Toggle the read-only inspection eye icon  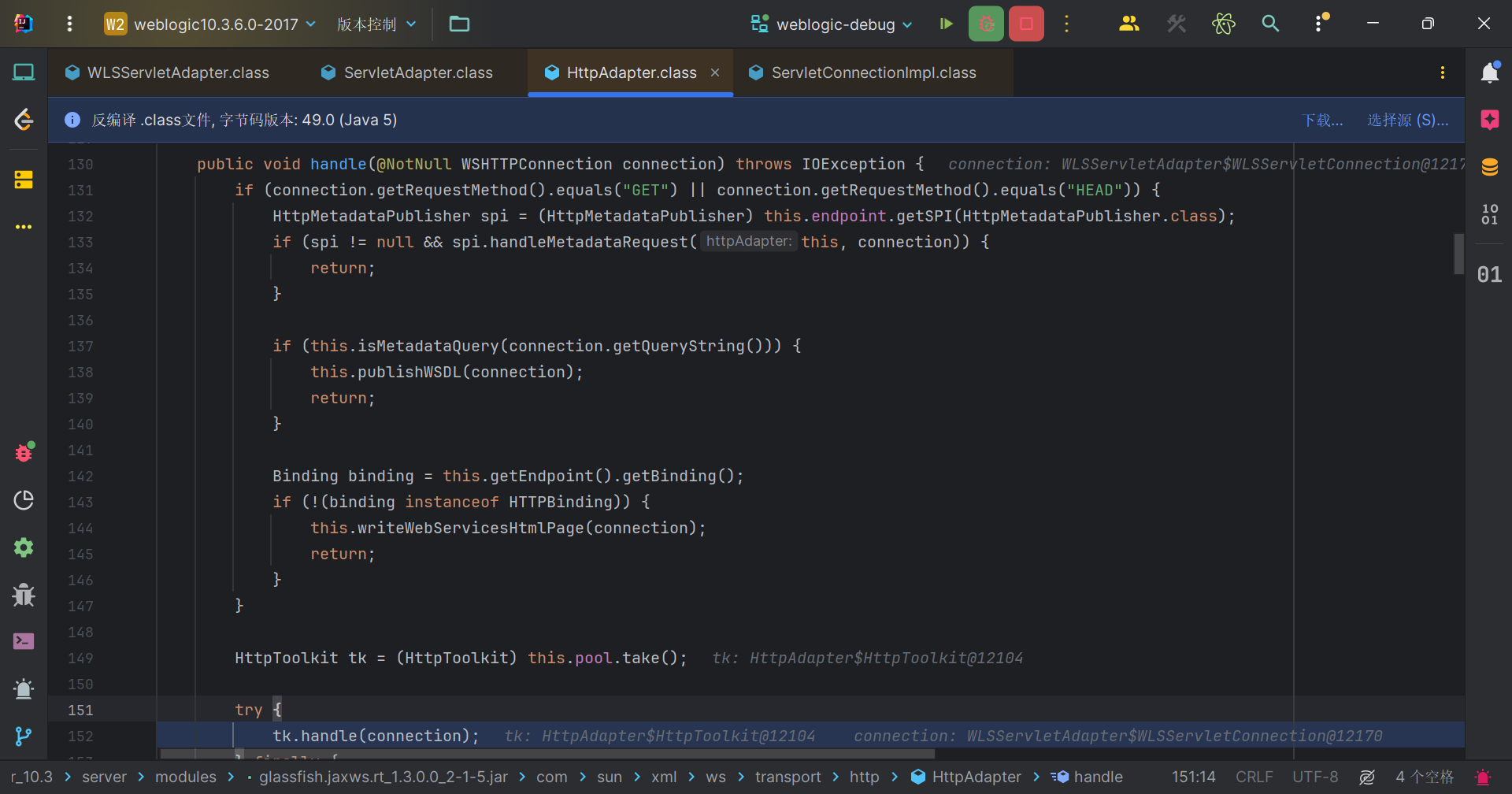coord(1367,777)
